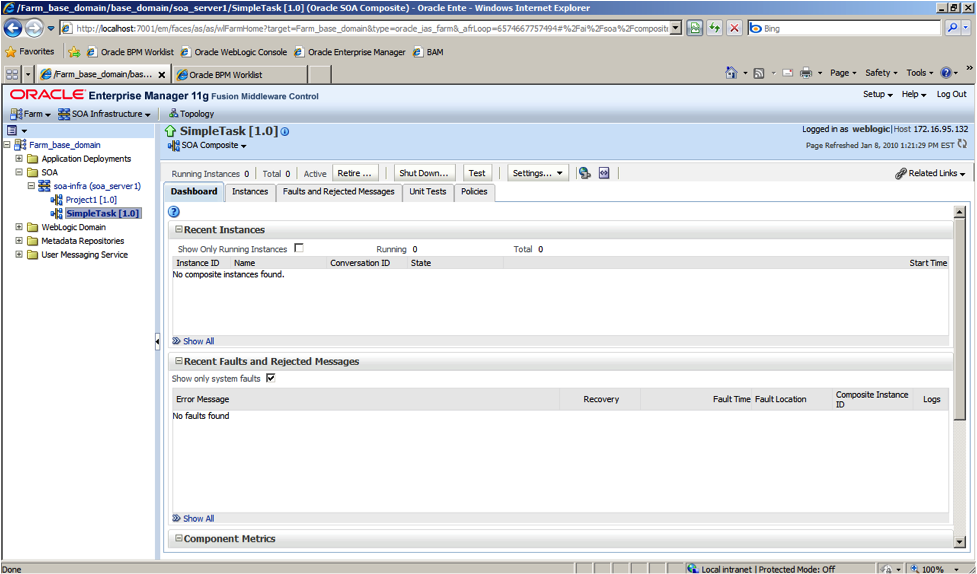Open the Settings dropdown
Screen dimensions: 977x574
tap(538, 173)
